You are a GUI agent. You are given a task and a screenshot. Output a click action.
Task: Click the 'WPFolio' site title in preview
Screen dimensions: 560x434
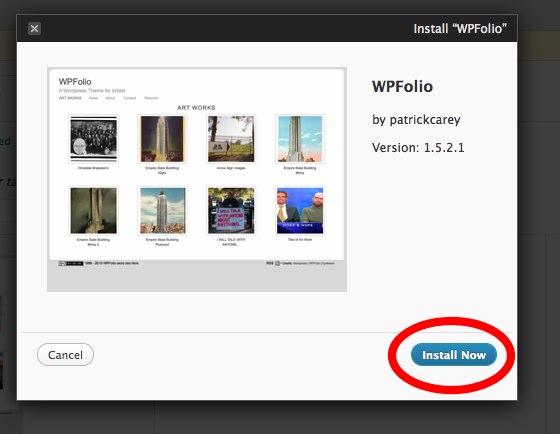pos(75,82)
